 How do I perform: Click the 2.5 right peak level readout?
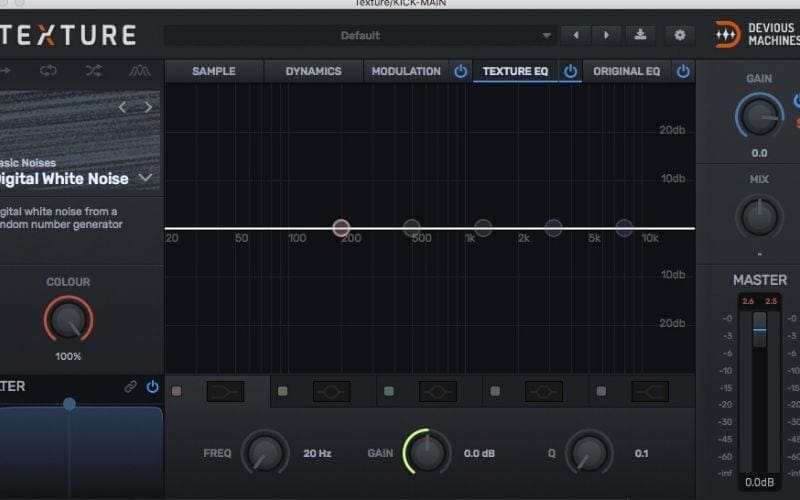pos(771,301)
